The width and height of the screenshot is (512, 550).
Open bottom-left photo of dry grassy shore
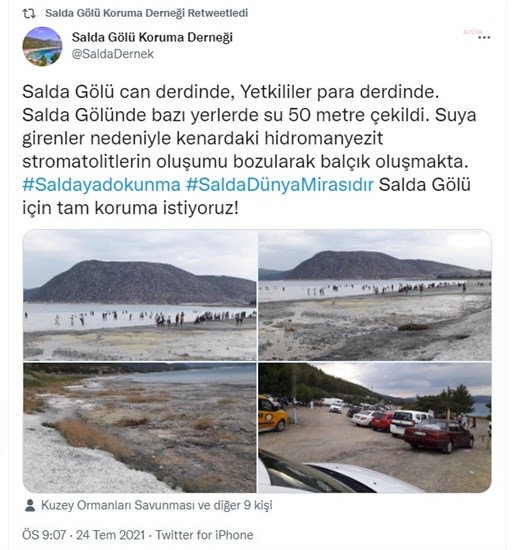[140, 428]
